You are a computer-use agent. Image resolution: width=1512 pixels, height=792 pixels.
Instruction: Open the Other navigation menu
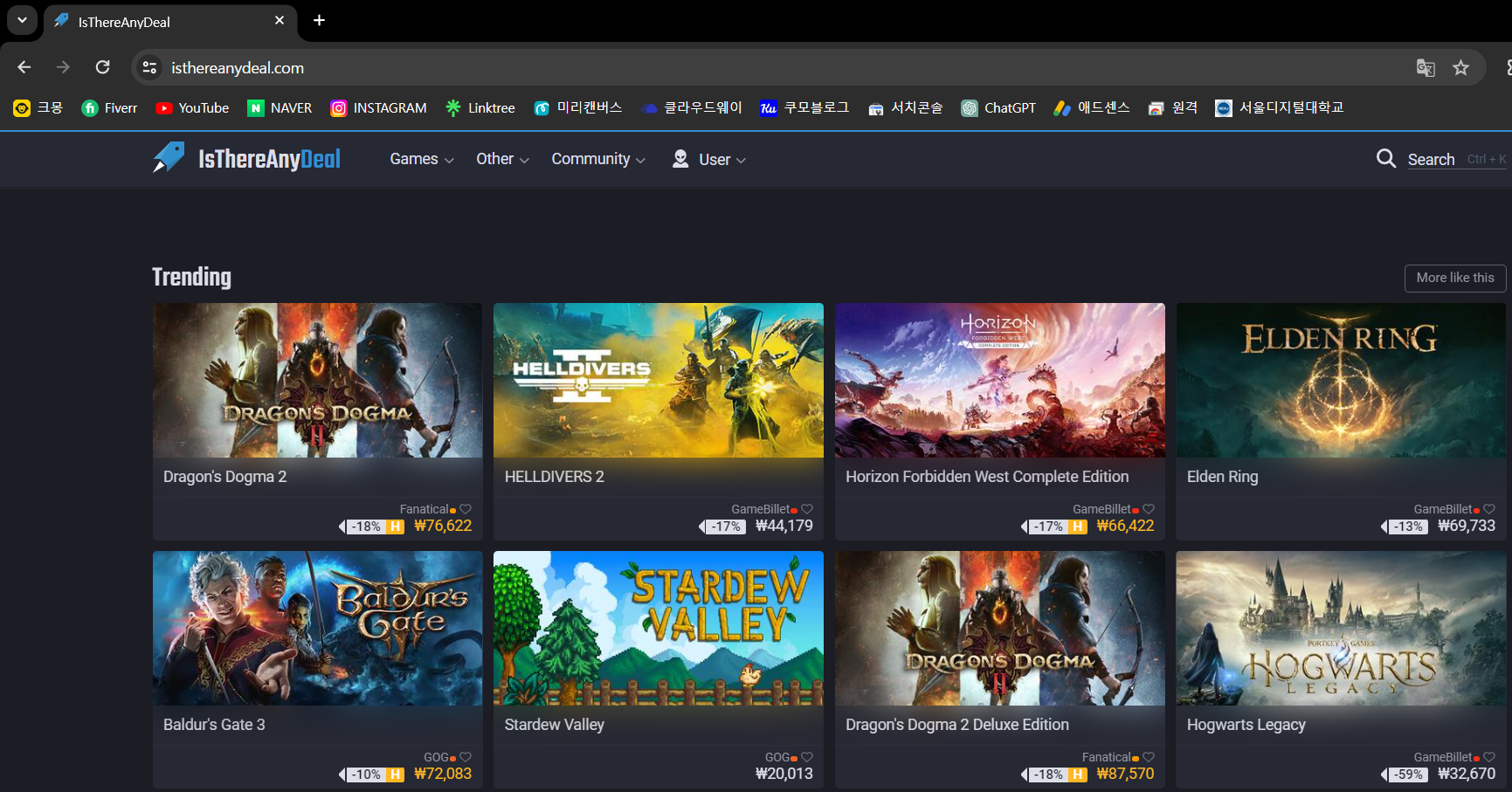point(502,159)
